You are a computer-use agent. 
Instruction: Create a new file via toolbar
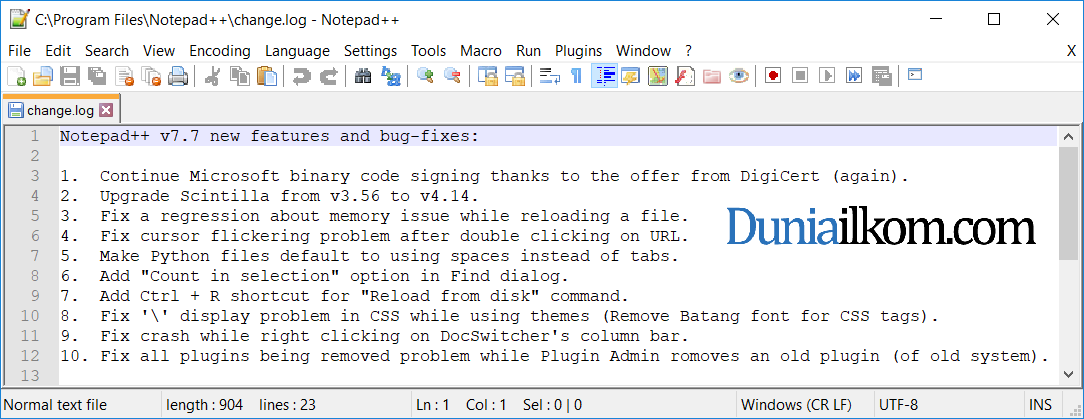[x=17, y=75]
